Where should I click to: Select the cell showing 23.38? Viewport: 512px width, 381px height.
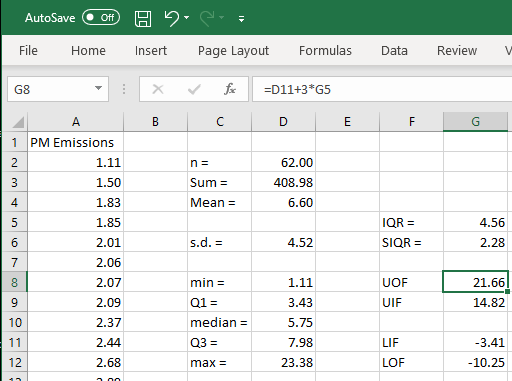[x=283, y=362]
